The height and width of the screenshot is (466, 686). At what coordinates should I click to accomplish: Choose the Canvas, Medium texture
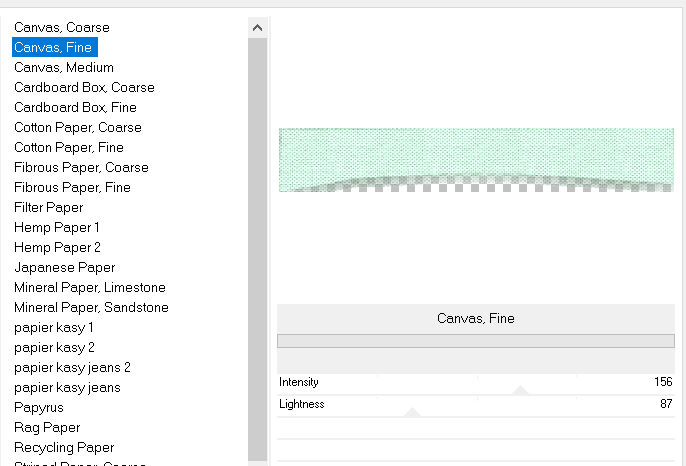click(x=64, y=67)
